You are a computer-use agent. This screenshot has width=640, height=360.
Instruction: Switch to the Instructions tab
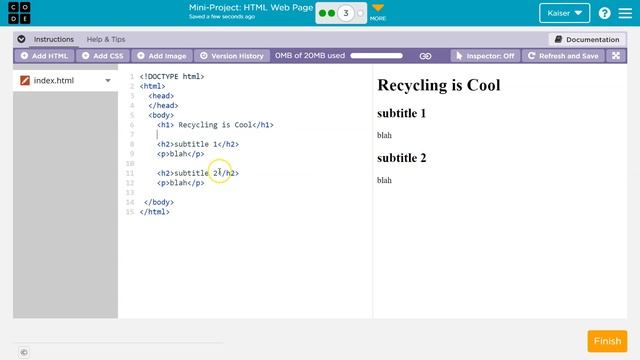54,40
